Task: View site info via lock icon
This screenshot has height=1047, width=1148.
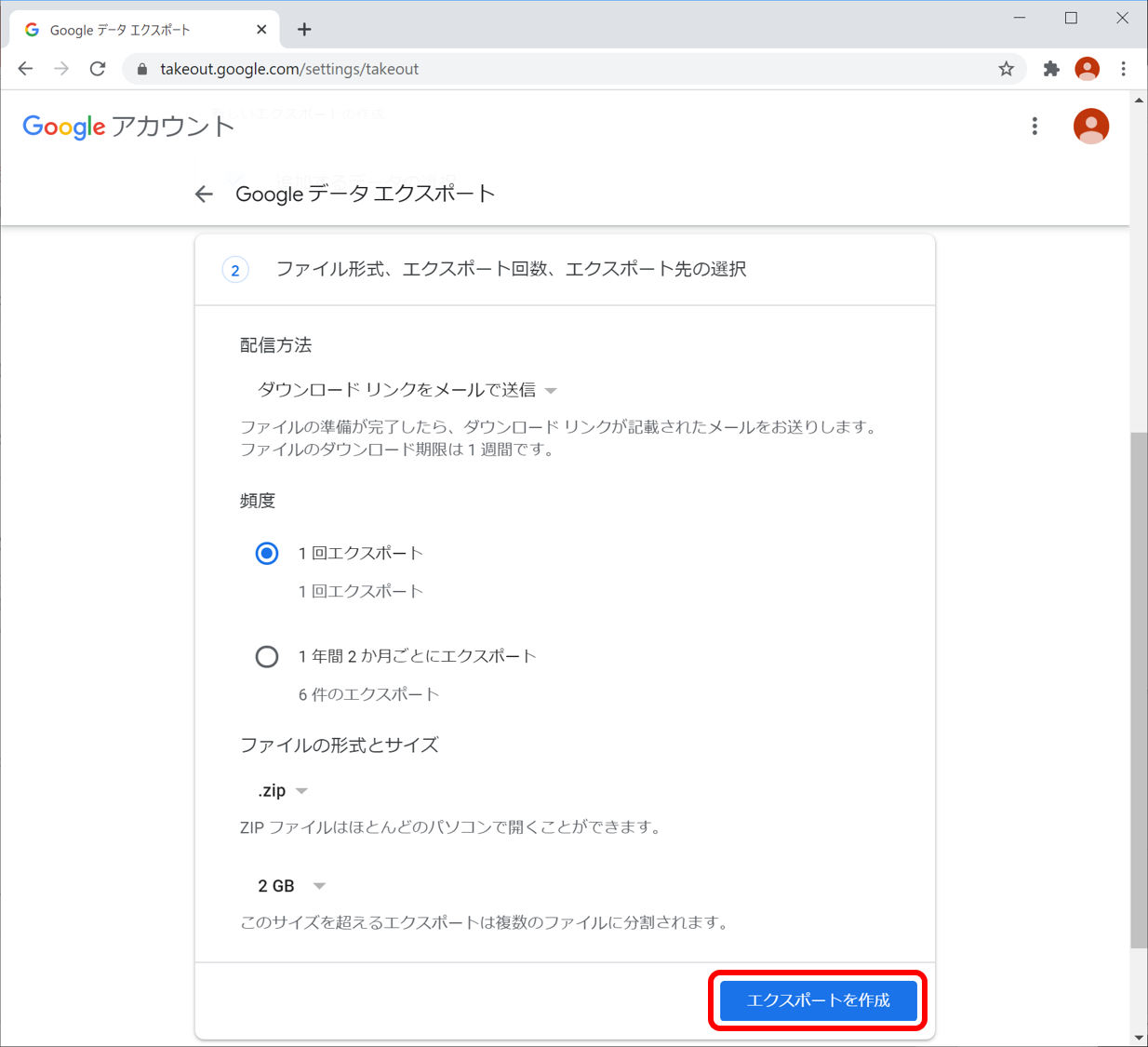Action: 142,69
